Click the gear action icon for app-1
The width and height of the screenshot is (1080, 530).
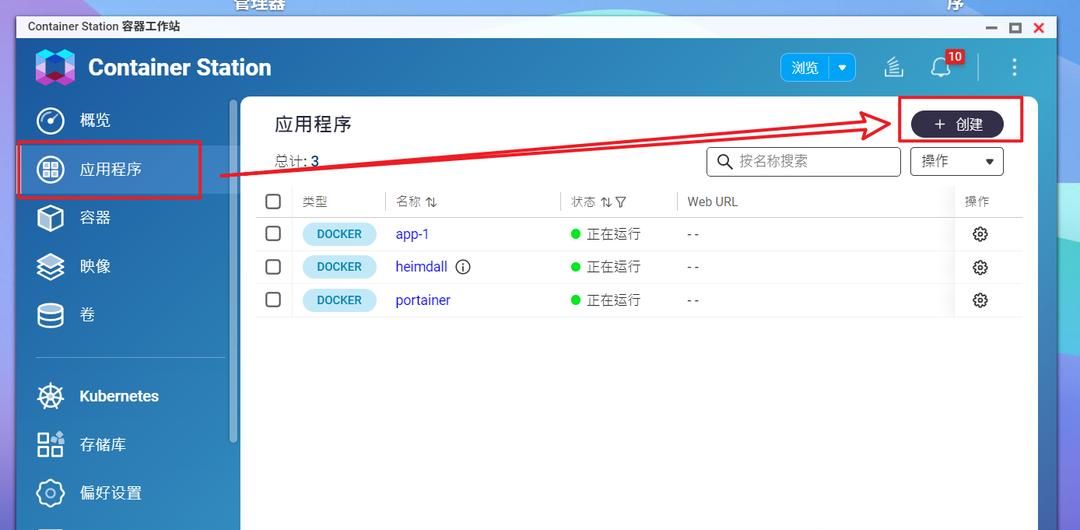click(x=980, y=234)
